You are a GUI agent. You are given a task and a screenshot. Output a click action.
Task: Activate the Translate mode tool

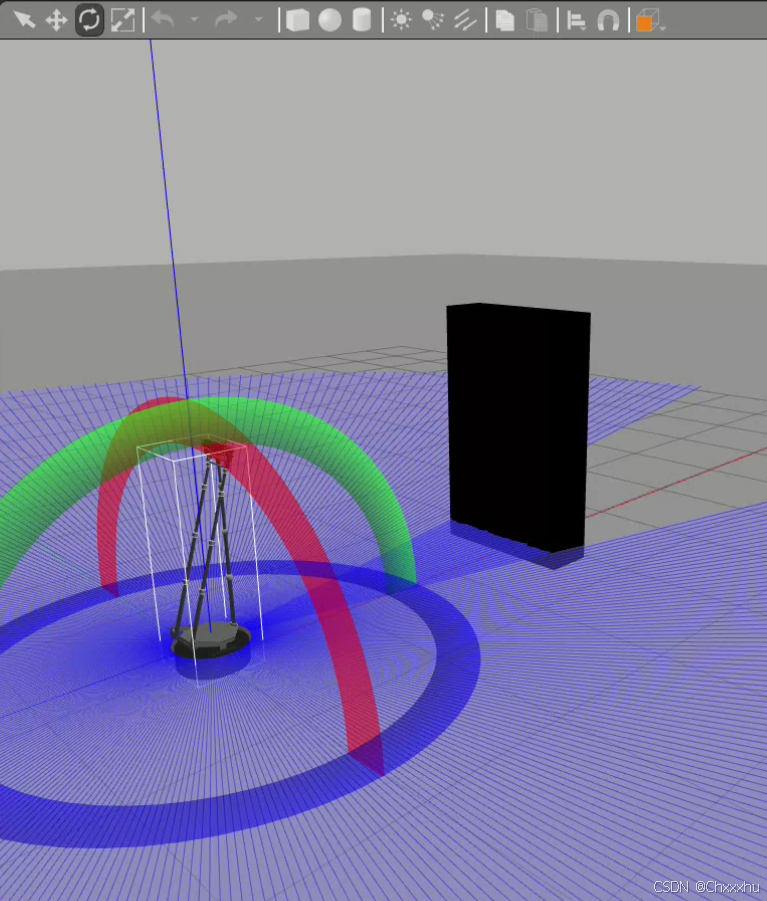click(x=56, y=21)
